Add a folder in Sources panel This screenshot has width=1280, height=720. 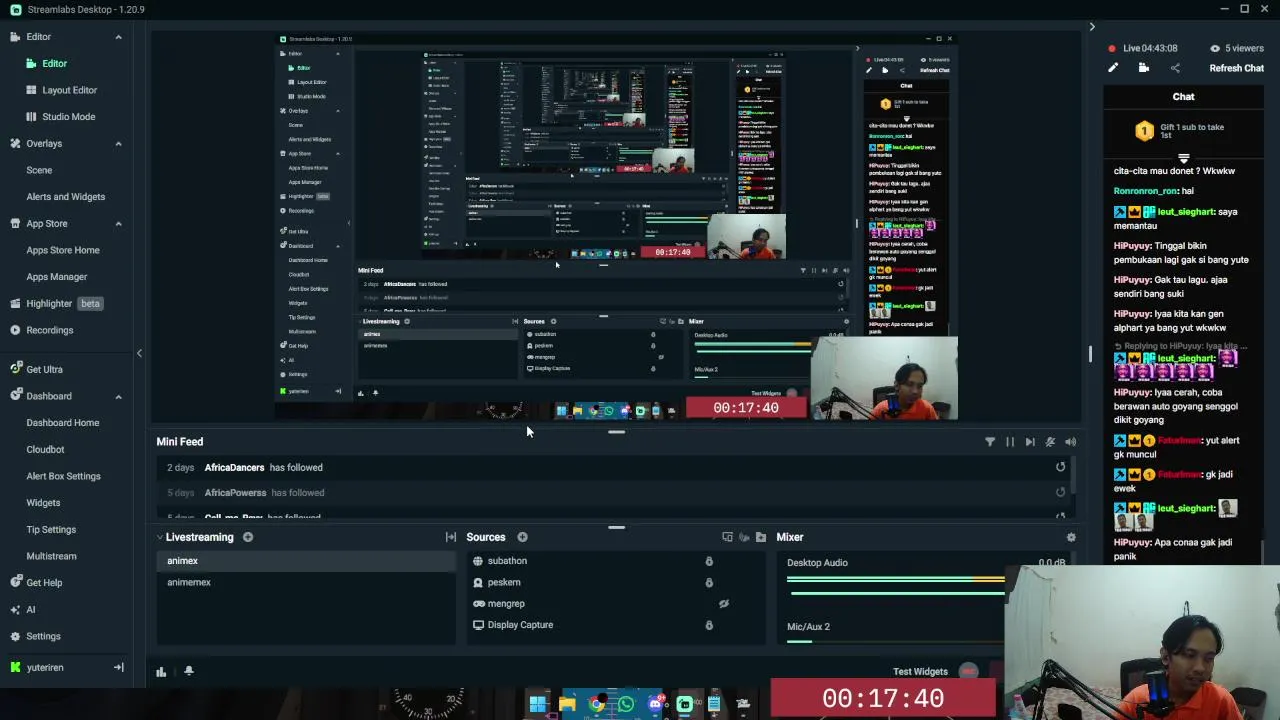click(761, 537)
